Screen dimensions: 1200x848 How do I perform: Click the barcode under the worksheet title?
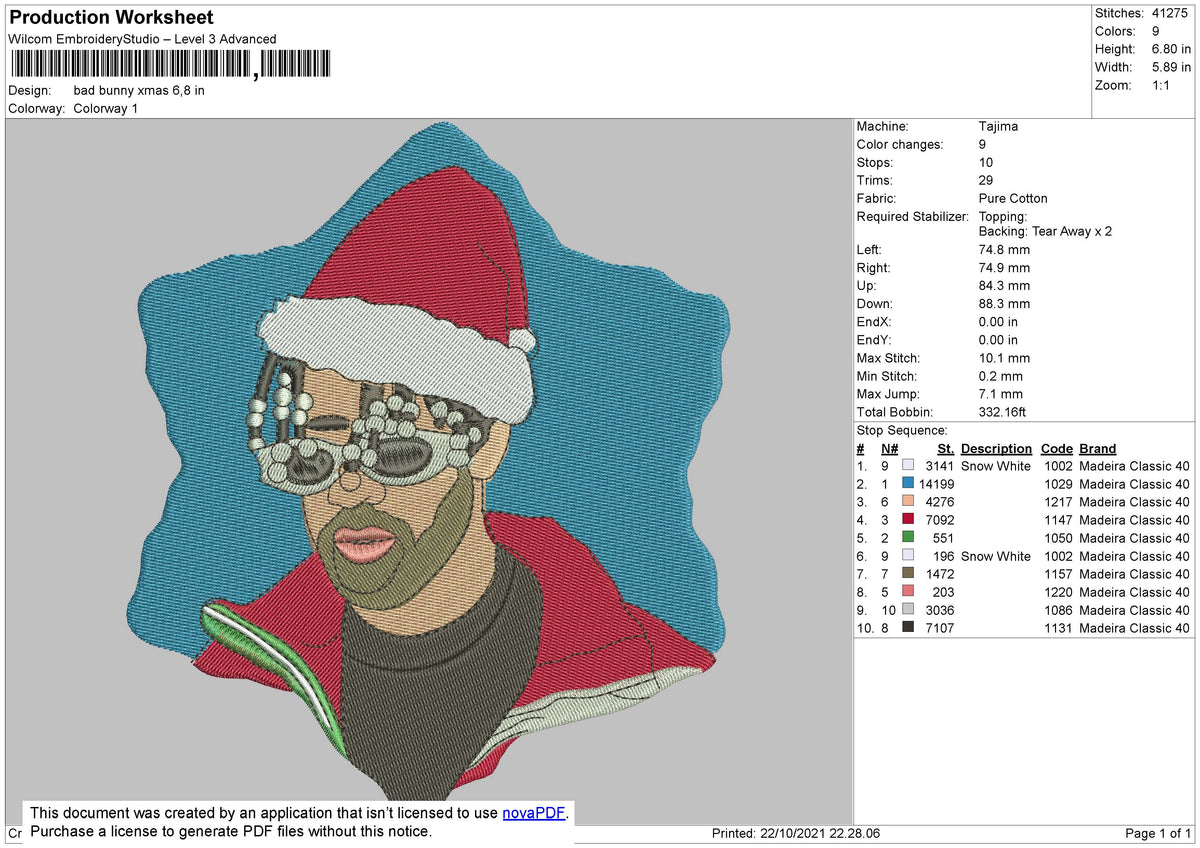[170, 65]
